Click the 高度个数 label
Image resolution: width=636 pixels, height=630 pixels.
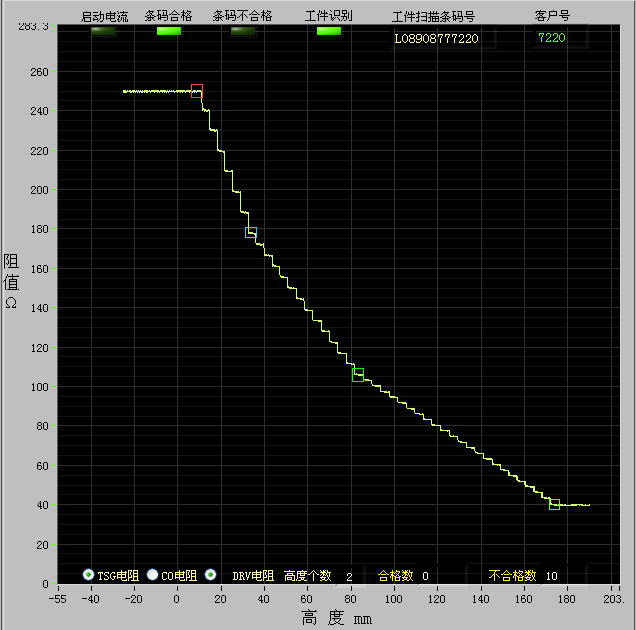(307, 576)
